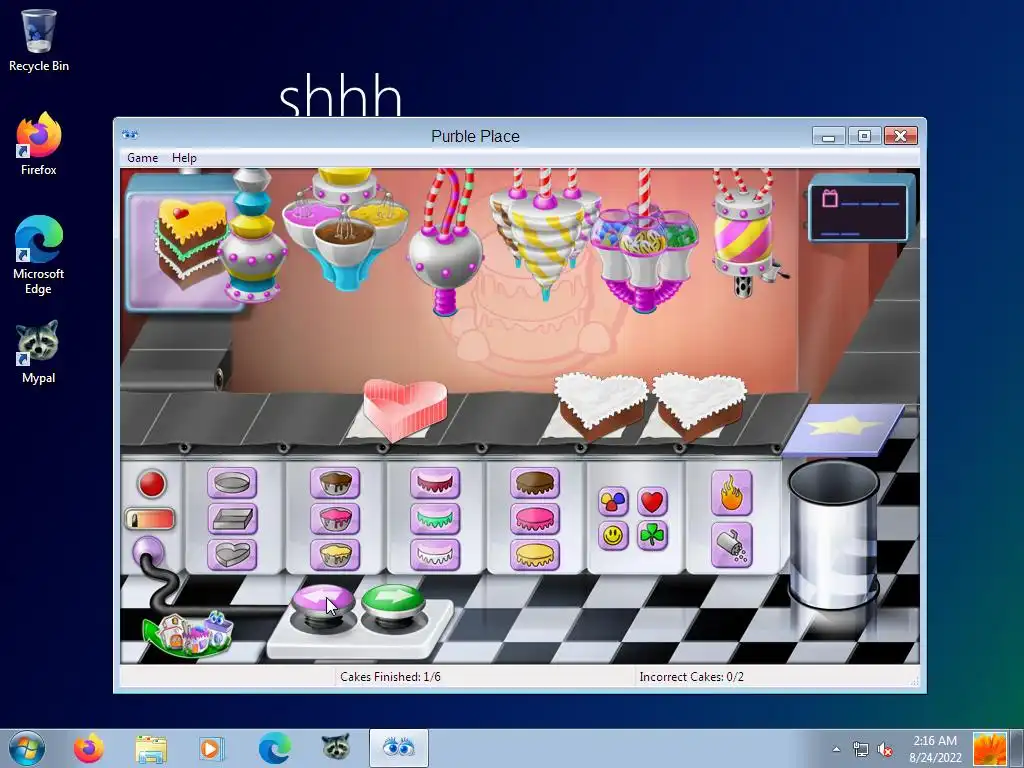
Task: Open the Help menu
Action: [184, 158]
